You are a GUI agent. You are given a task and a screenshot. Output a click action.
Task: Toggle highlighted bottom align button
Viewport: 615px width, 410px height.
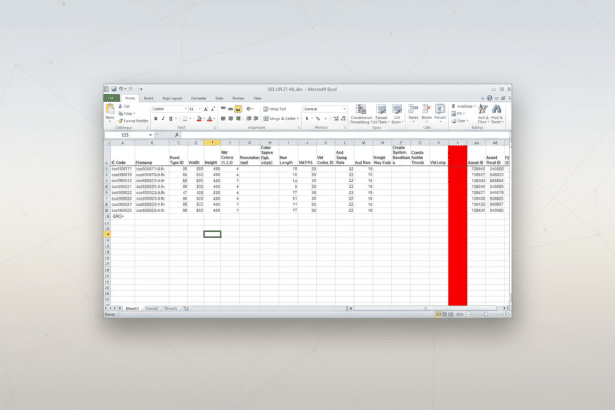[238, 109]
